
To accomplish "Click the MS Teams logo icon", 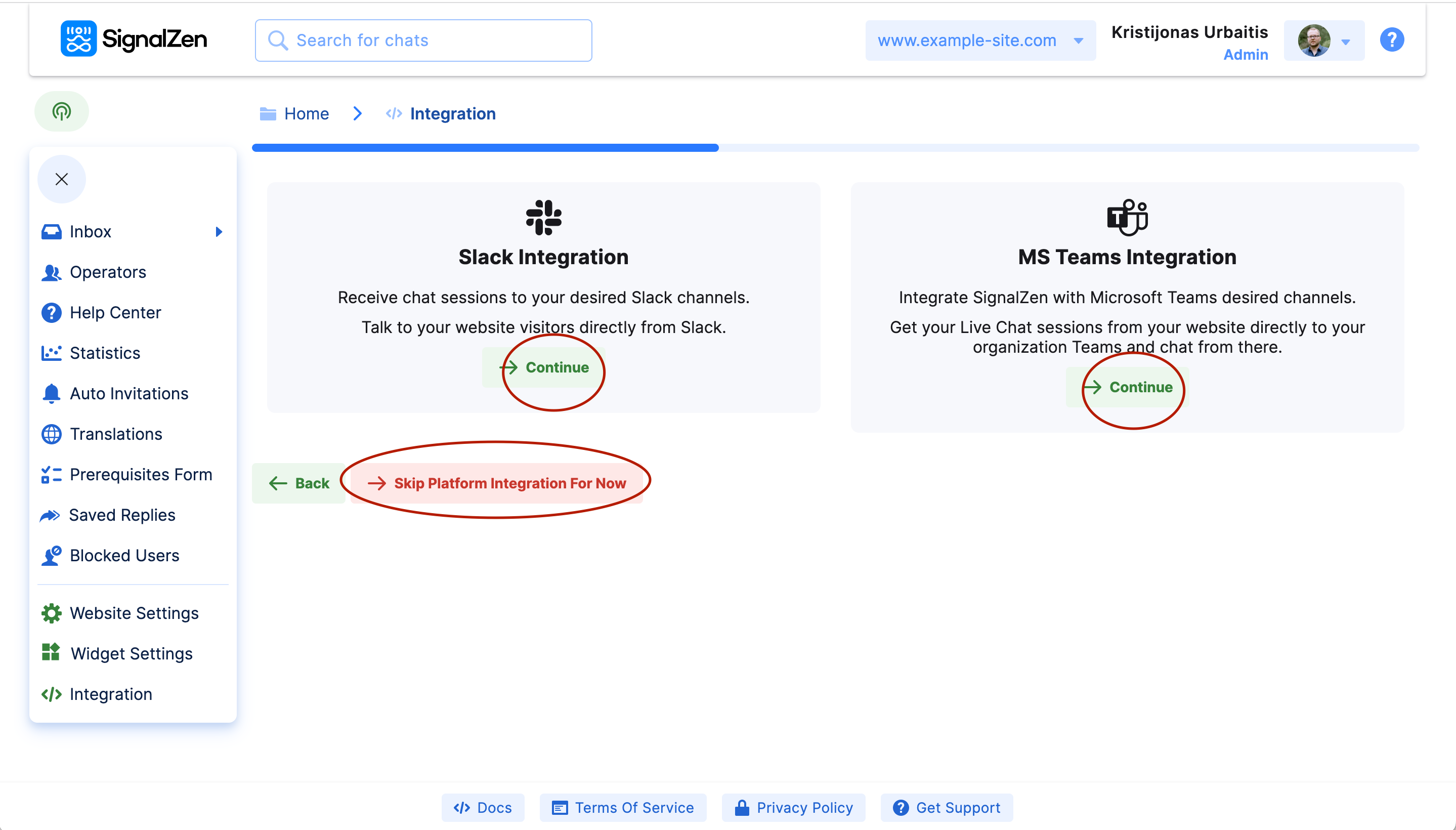I will coord(1127,217).
